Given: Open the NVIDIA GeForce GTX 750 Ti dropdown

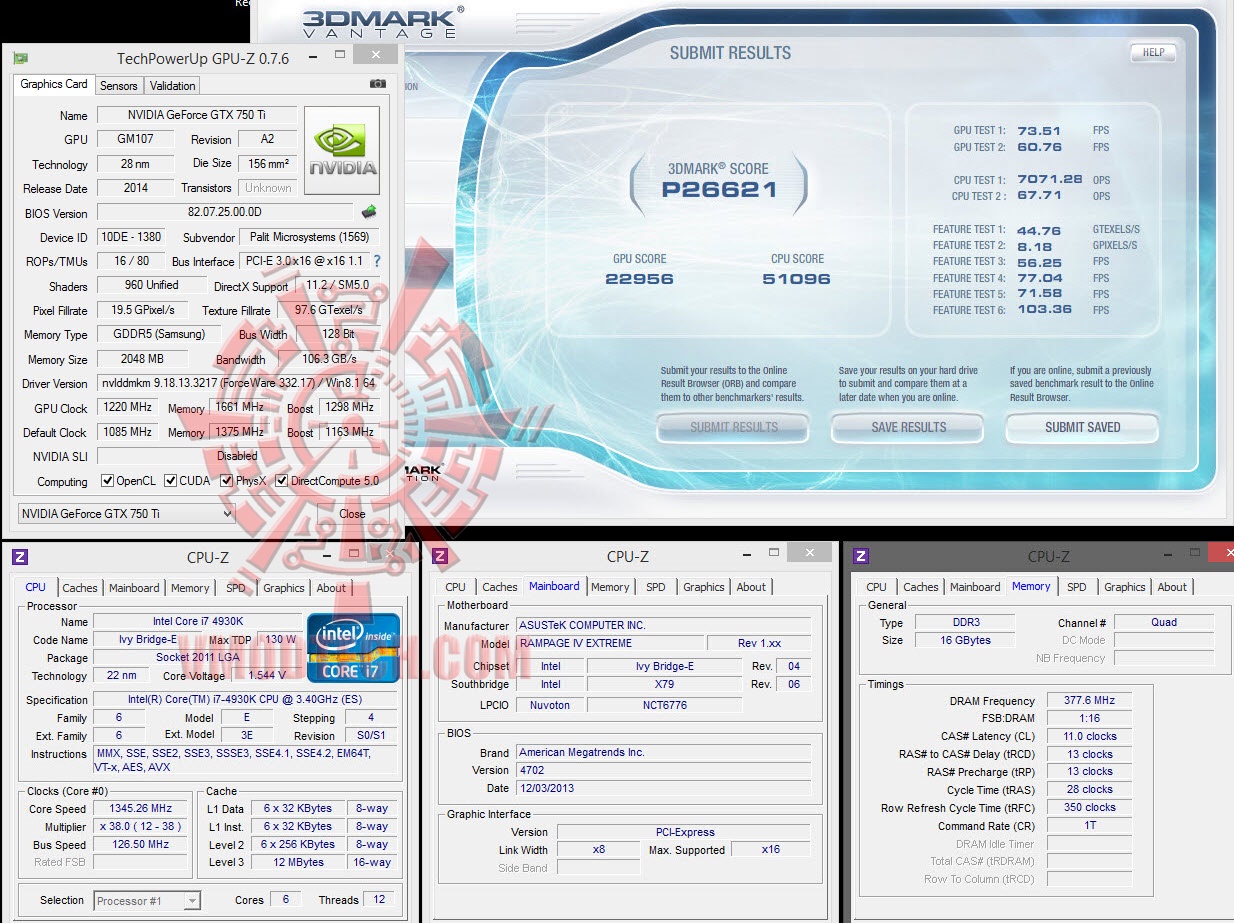Looking at the screenshot, I should (127, 513).
